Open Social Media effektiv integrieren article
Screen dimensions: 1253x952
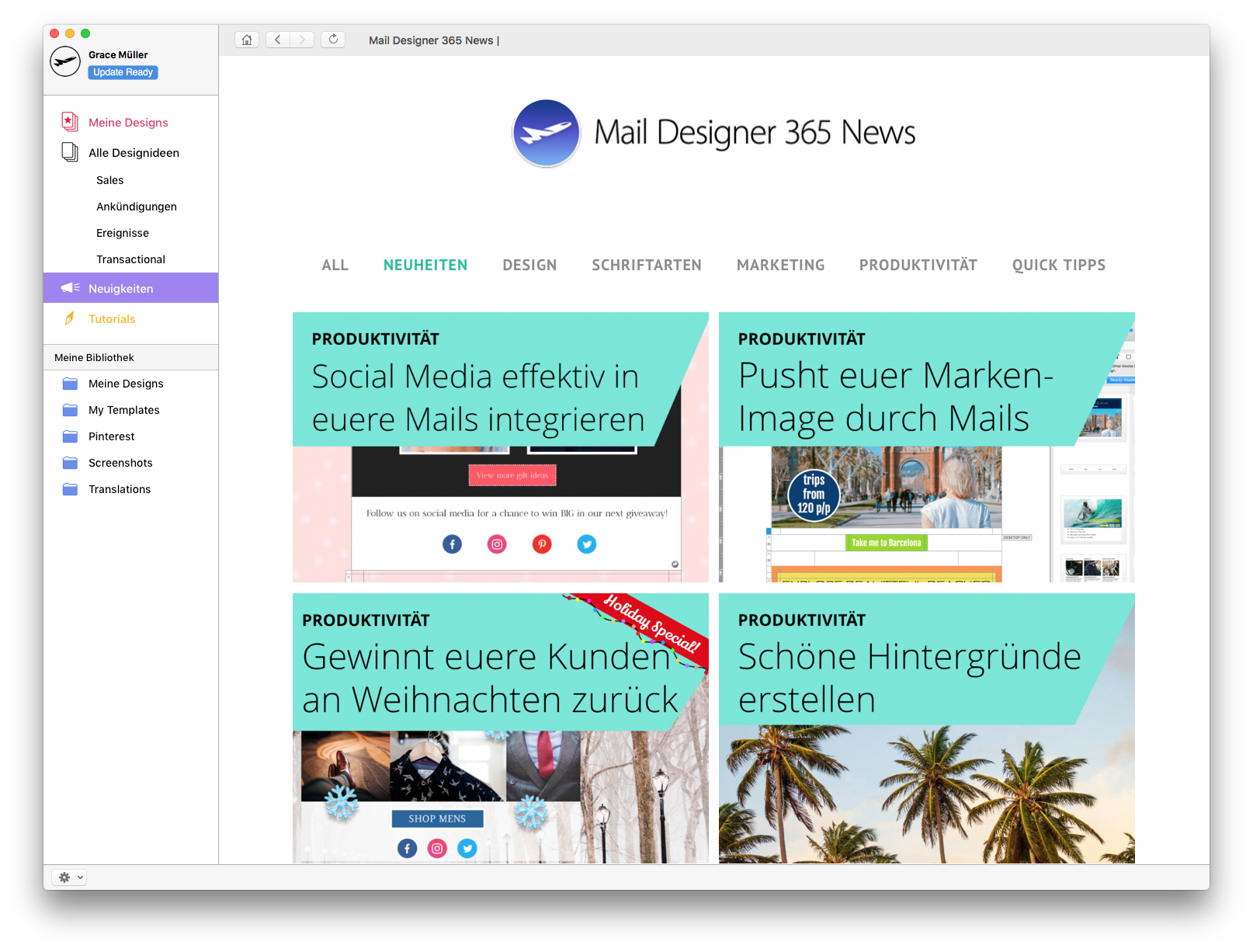coord(501,447)
